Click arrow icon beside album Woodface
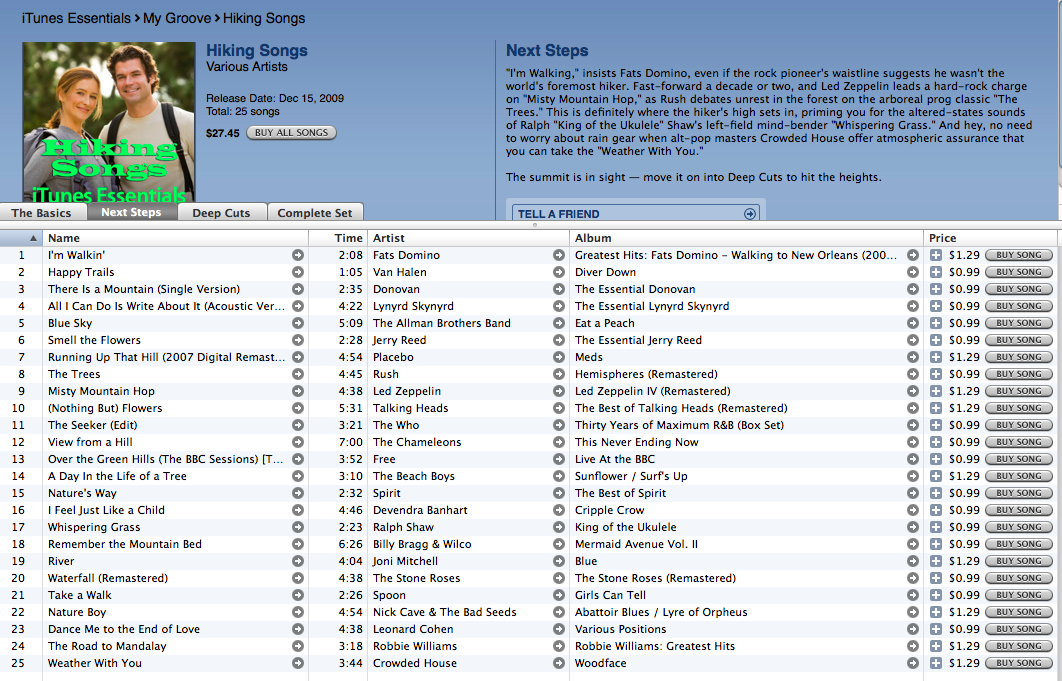 coord(913,663)
